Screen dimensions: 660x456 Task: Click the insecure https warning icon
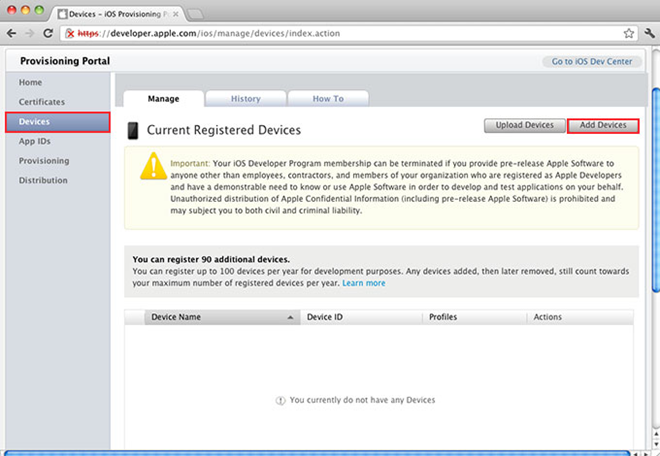click(70, 33)
